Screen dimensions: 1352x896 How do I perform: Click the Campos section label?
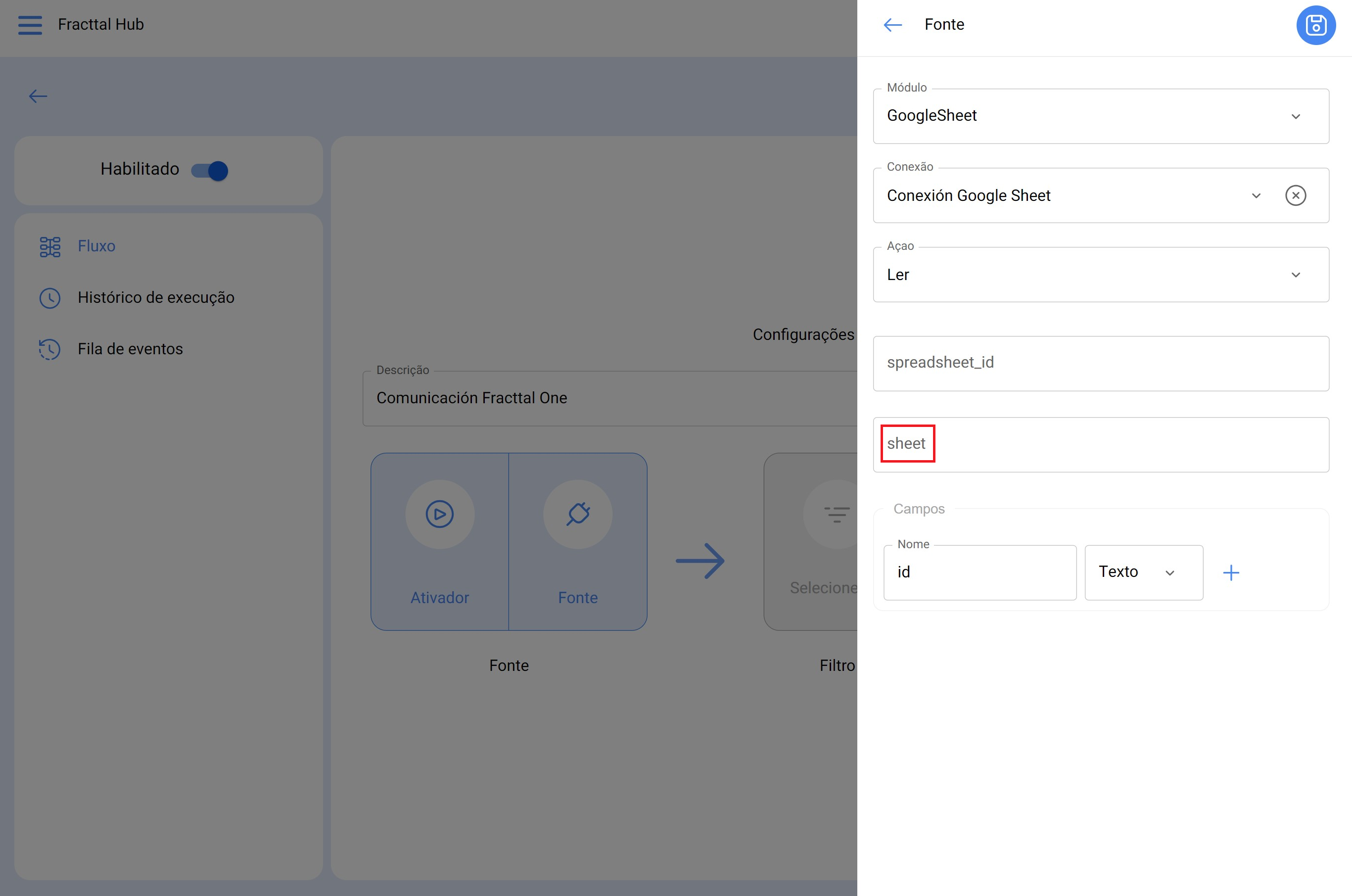click(x=919, y=509)
